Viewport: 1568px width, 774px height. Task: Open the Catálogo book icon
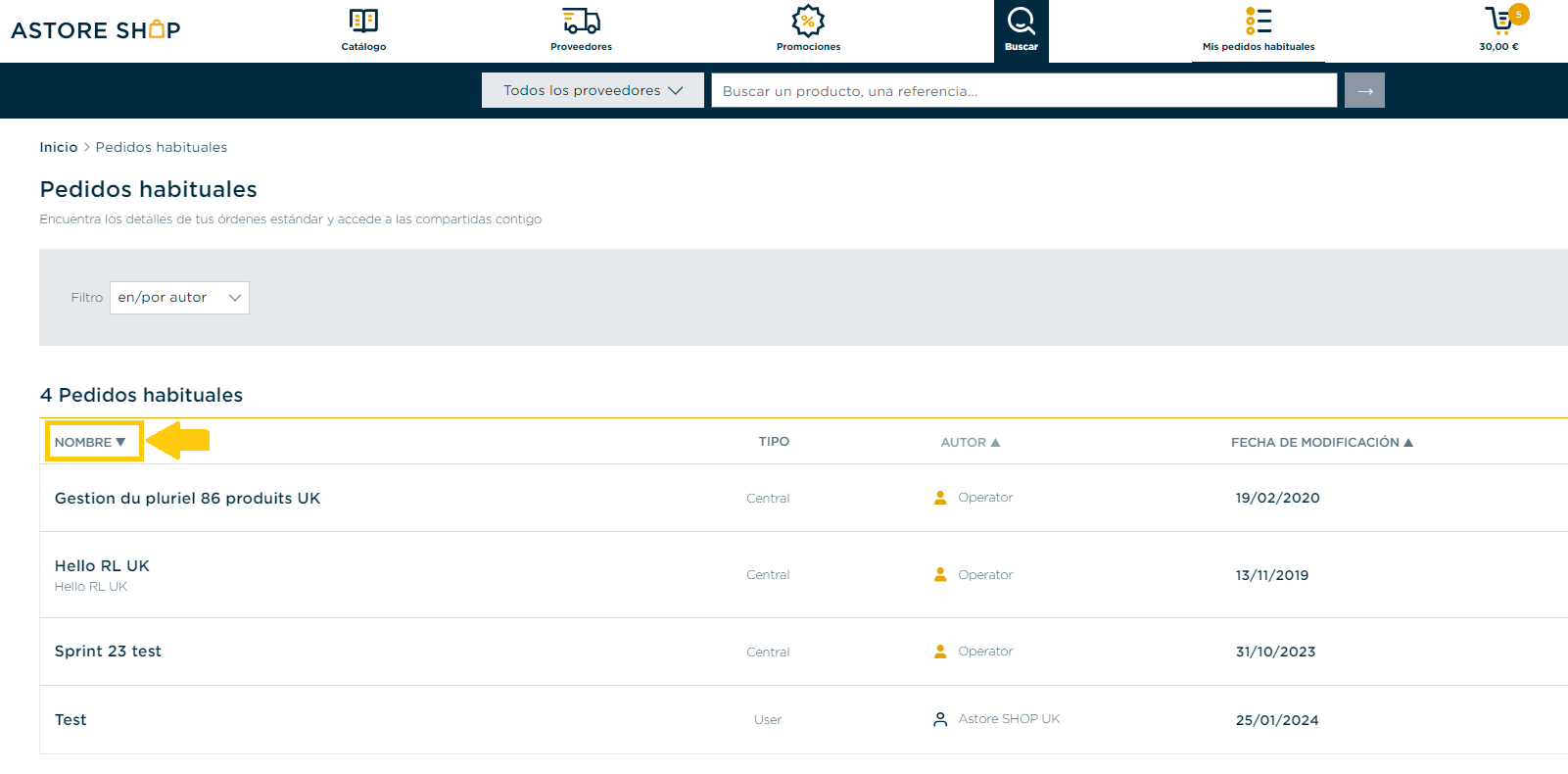363,21
